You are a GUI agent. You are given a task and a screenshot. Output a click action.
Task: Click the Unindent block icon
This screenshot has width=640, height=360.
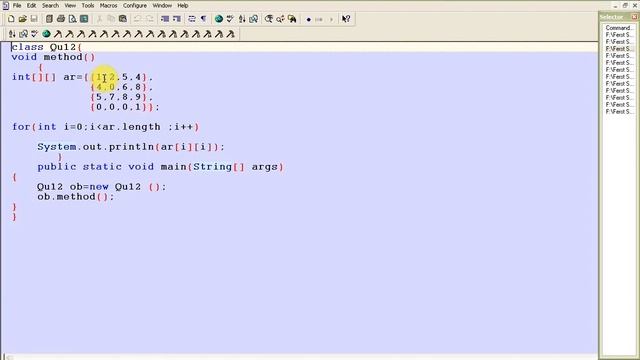coord(176,19)
